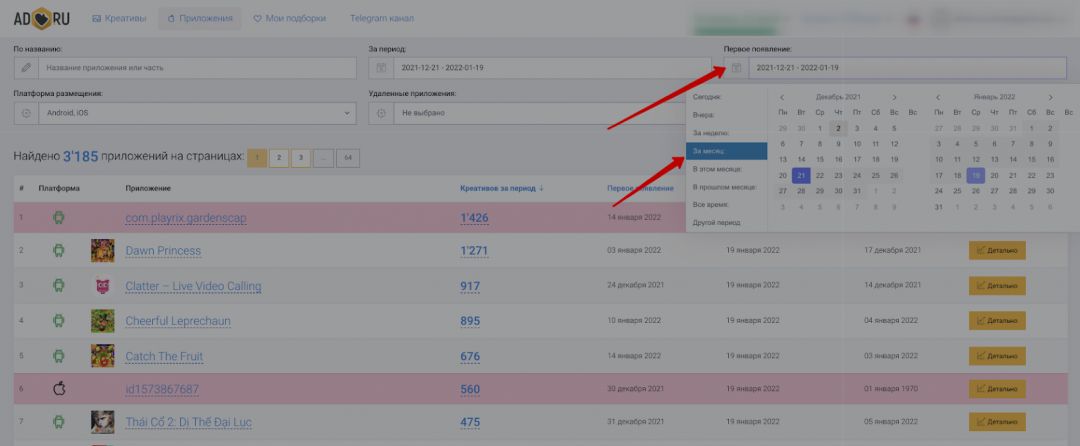Open Clatter – Live Video Calling link
1080x446 pixels.
tap(193, 286)
